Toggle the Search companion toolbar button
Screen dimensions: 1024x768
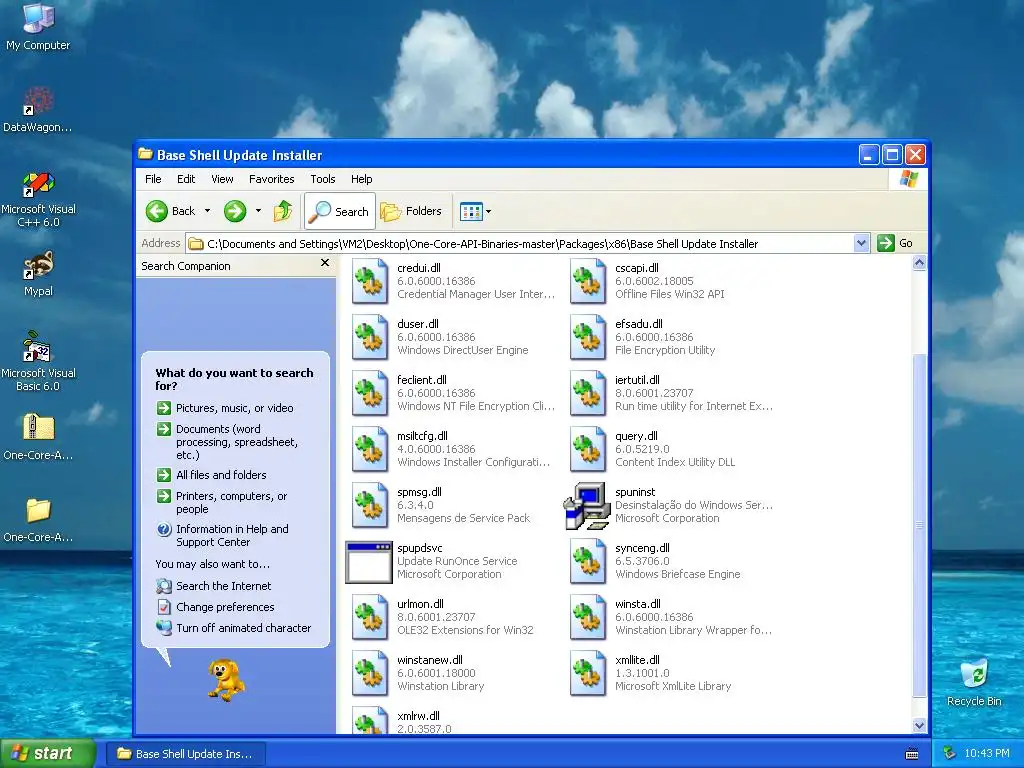(340, 211)
